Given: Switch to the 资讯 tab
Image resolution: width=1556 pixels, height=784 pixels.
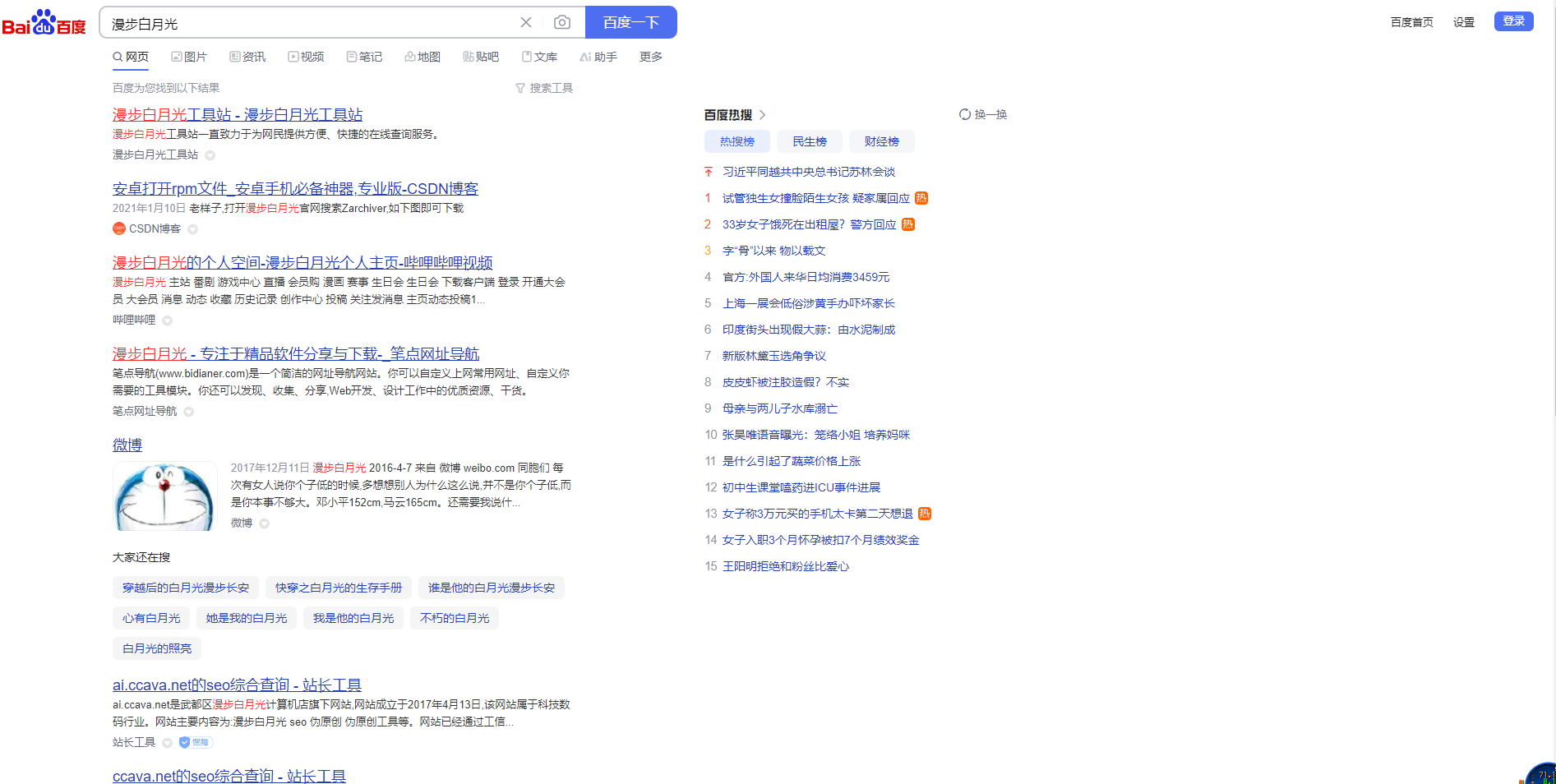Looking at the screenshot, I should coord(247,57).
